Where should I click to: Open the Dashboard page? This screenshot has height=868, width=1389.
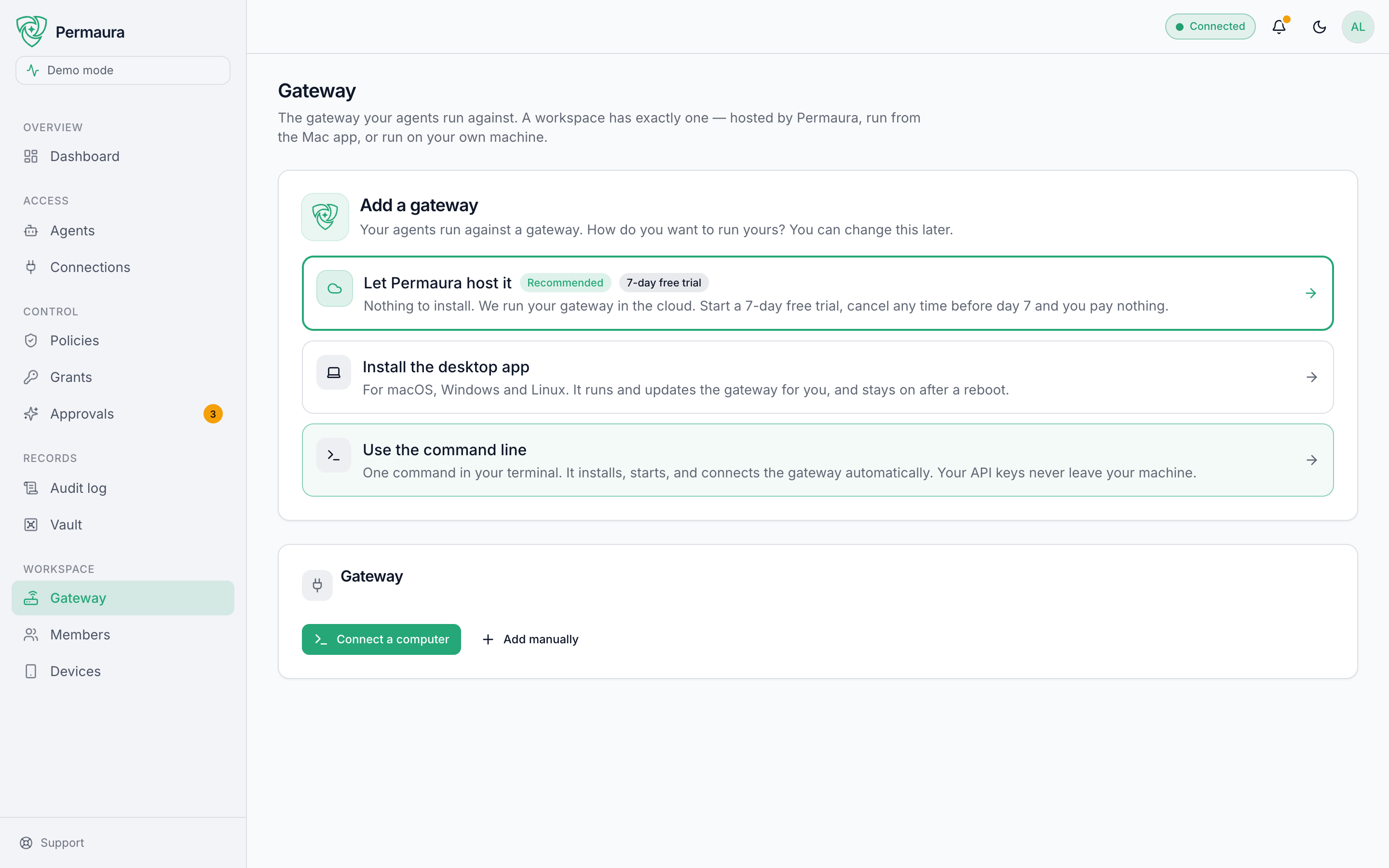pyautogui.click(x=123, y=156)
